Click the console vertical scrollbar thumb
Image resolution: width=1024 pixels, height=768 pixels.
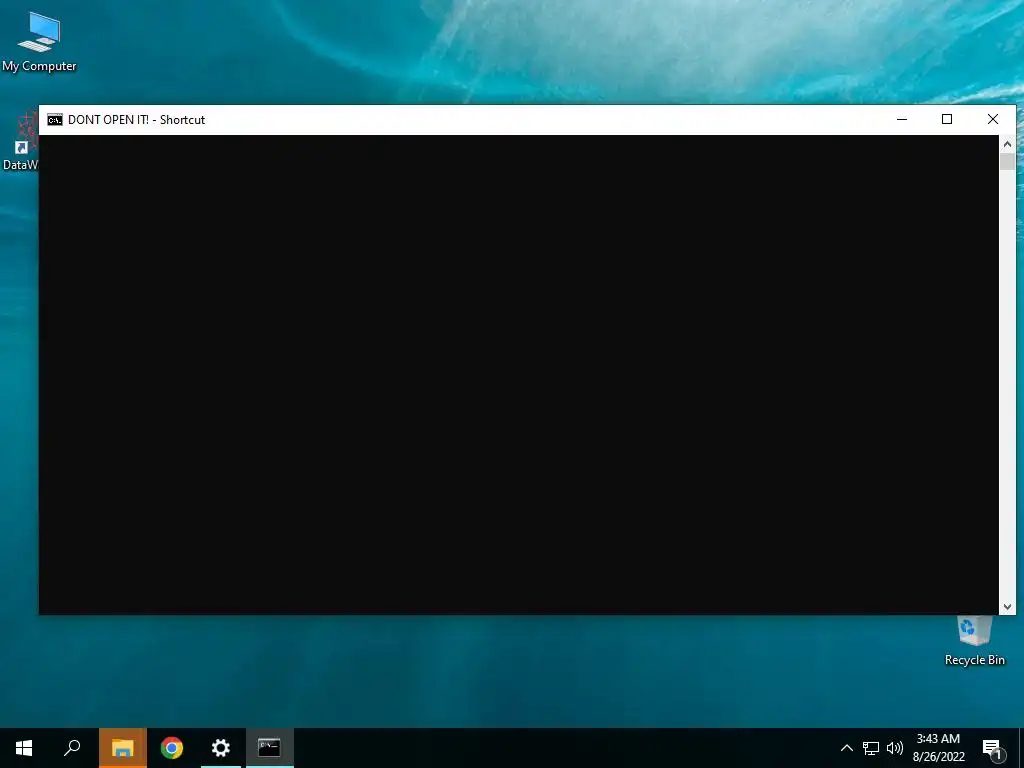1007,162
